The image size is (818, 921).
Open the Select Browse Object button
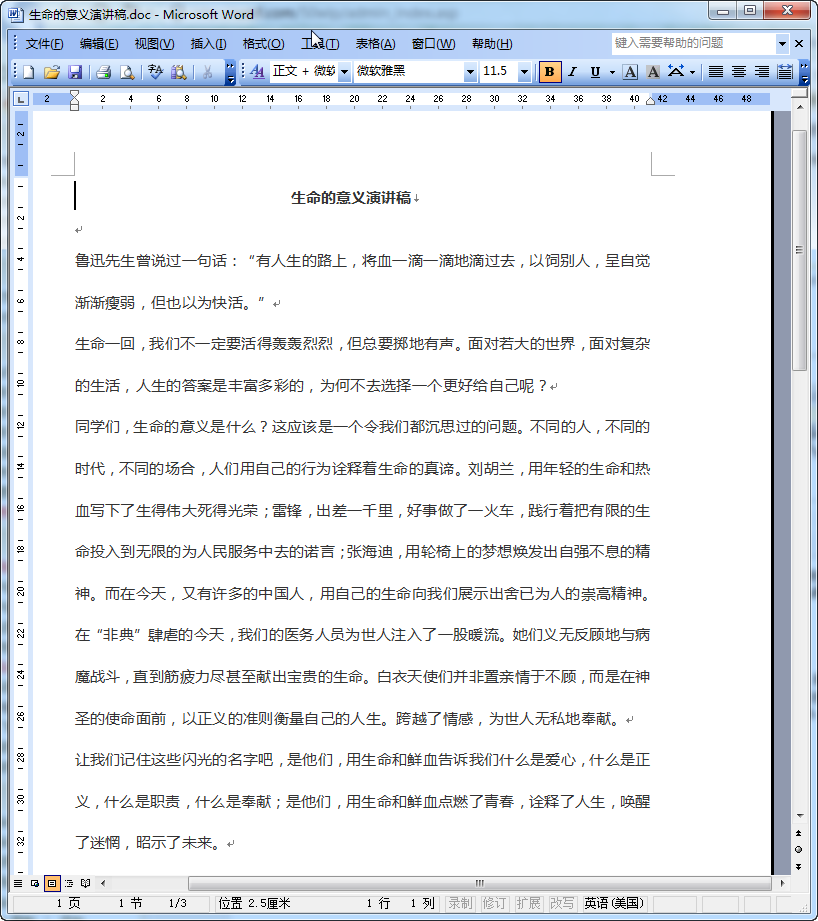tap(799, 849)
